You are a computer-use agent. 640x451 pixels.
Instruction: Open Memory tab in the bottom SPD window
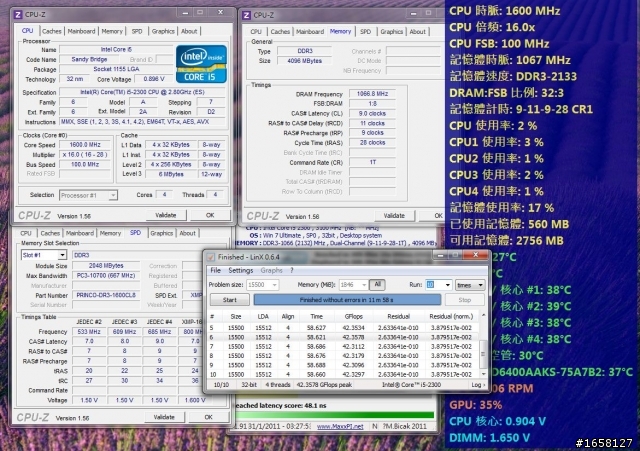[110, 233]
